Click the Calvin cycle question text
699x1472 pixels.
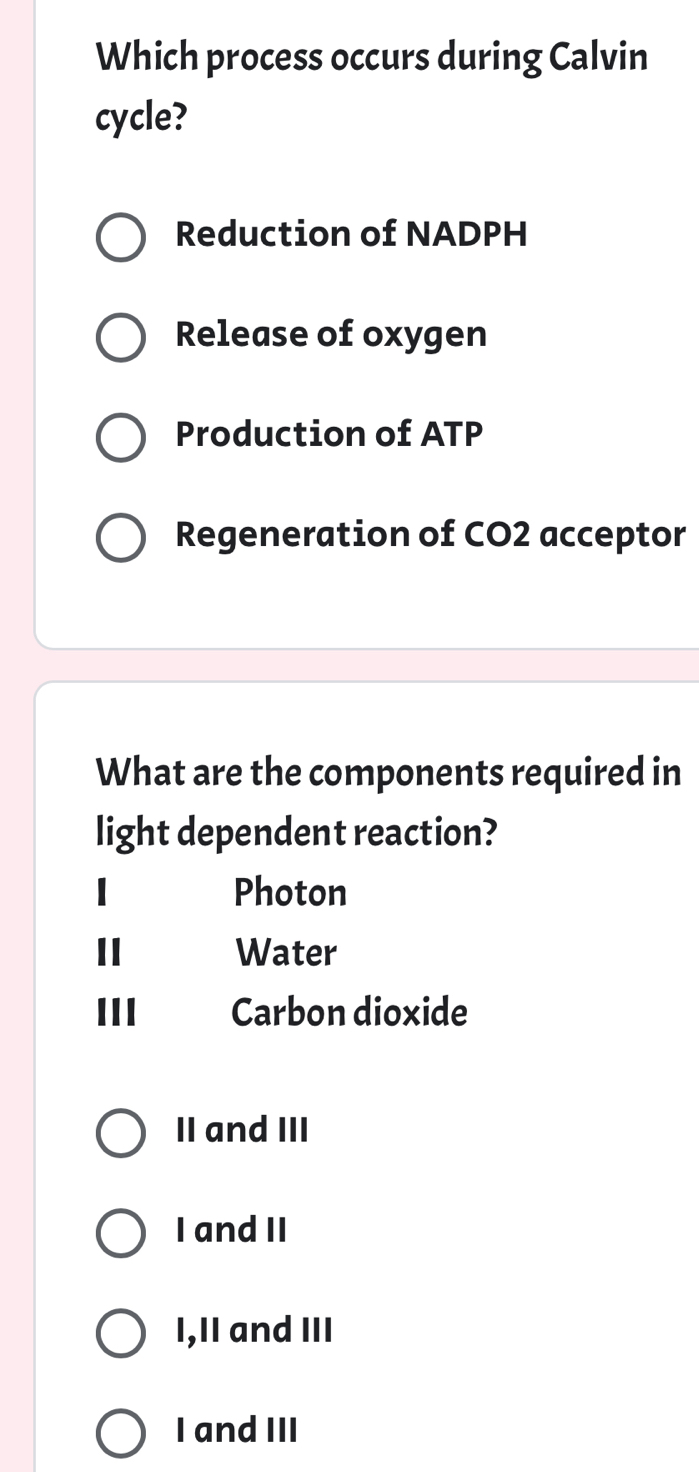(x=370, y=85)
